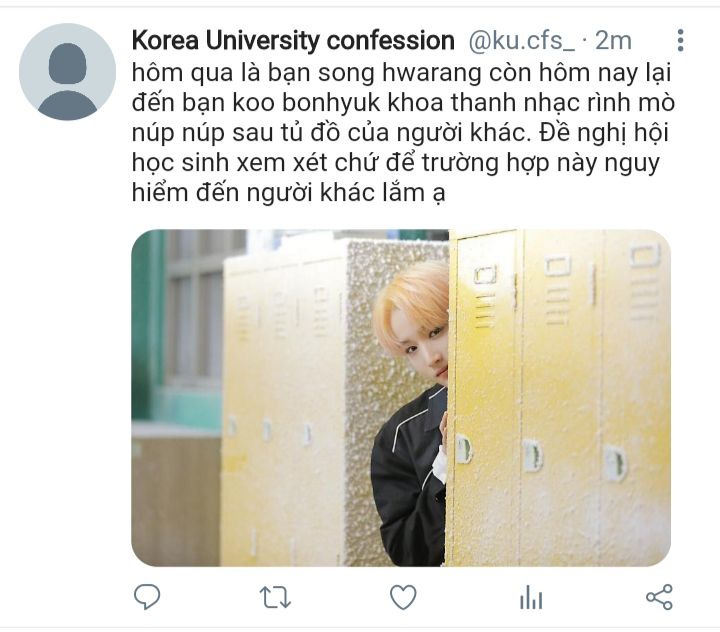Click the tweet line starting 'học sinh xem xét'
The image size is (720, 632).
395,163
